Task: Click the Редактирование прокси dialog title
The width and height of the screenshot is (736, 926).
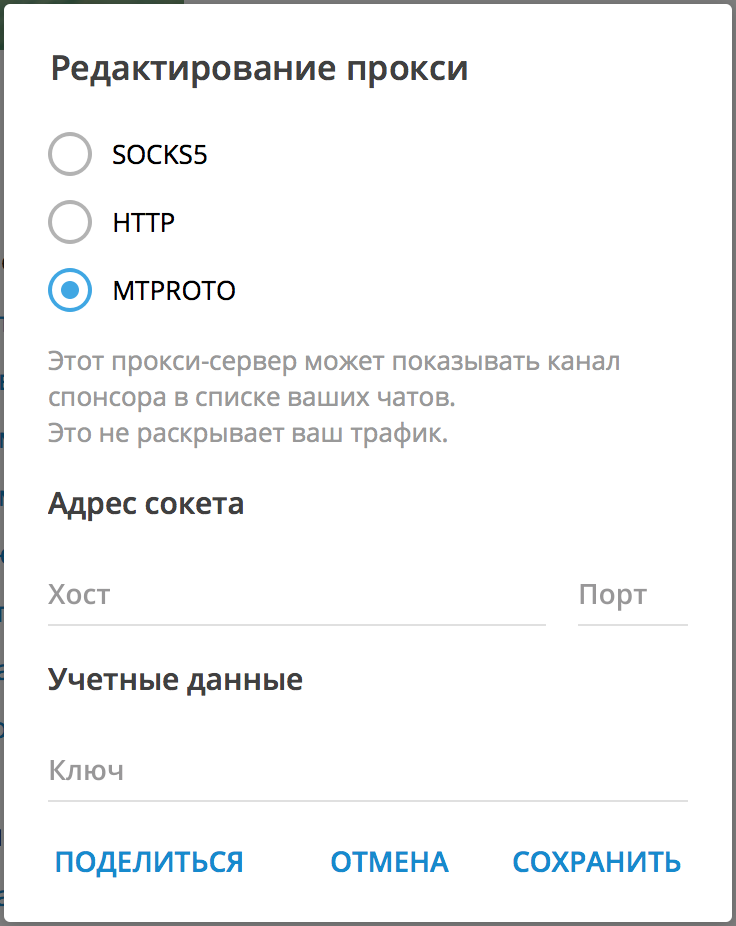Action: point(262,68)
